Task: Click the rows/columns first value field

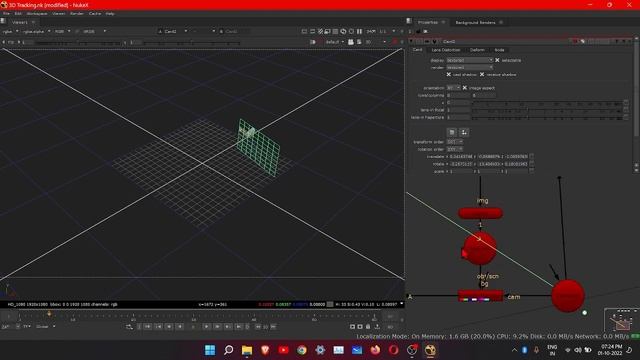Action: click(x=458, y=95)
